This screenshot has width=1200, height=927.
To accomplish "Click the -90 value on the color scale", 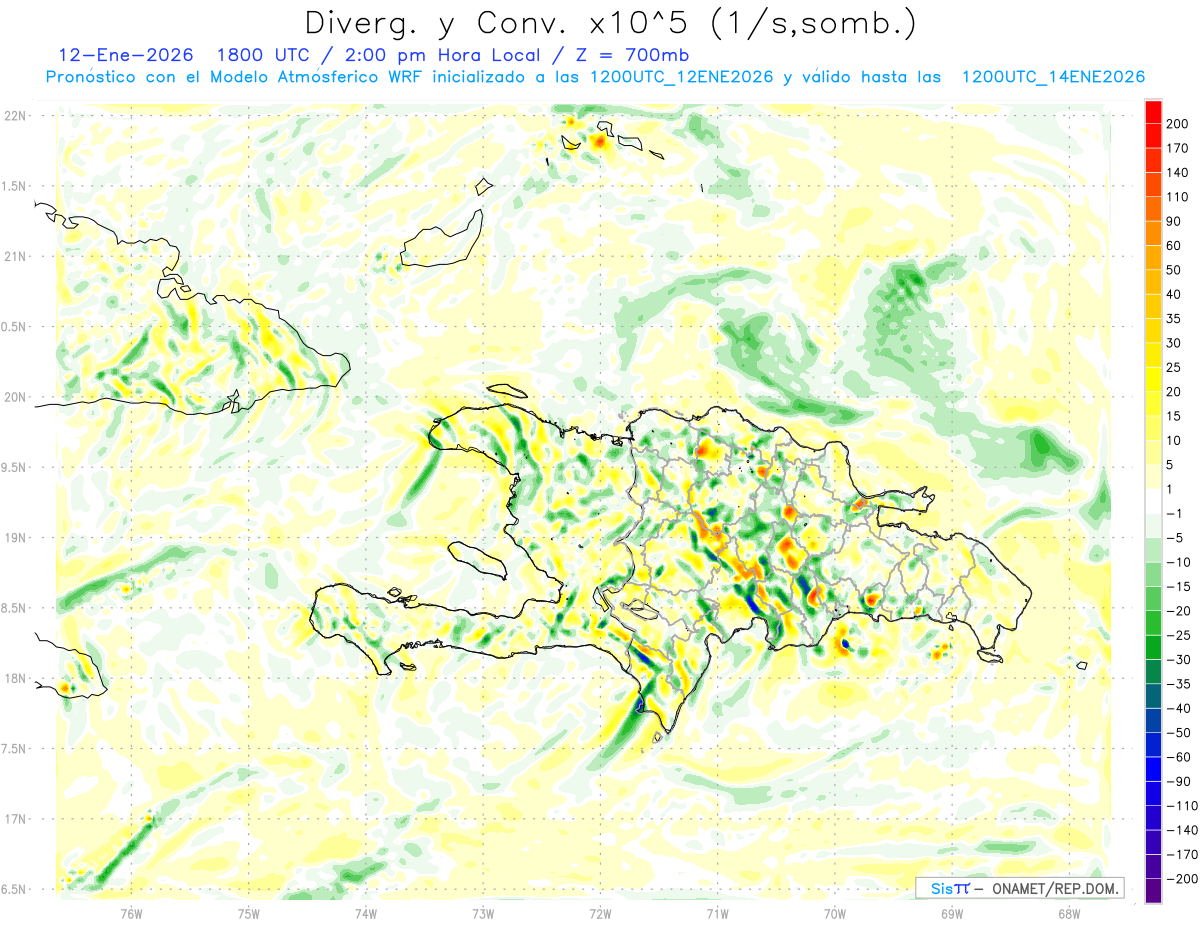I will pyautogui.click(x=1178, y=781).
